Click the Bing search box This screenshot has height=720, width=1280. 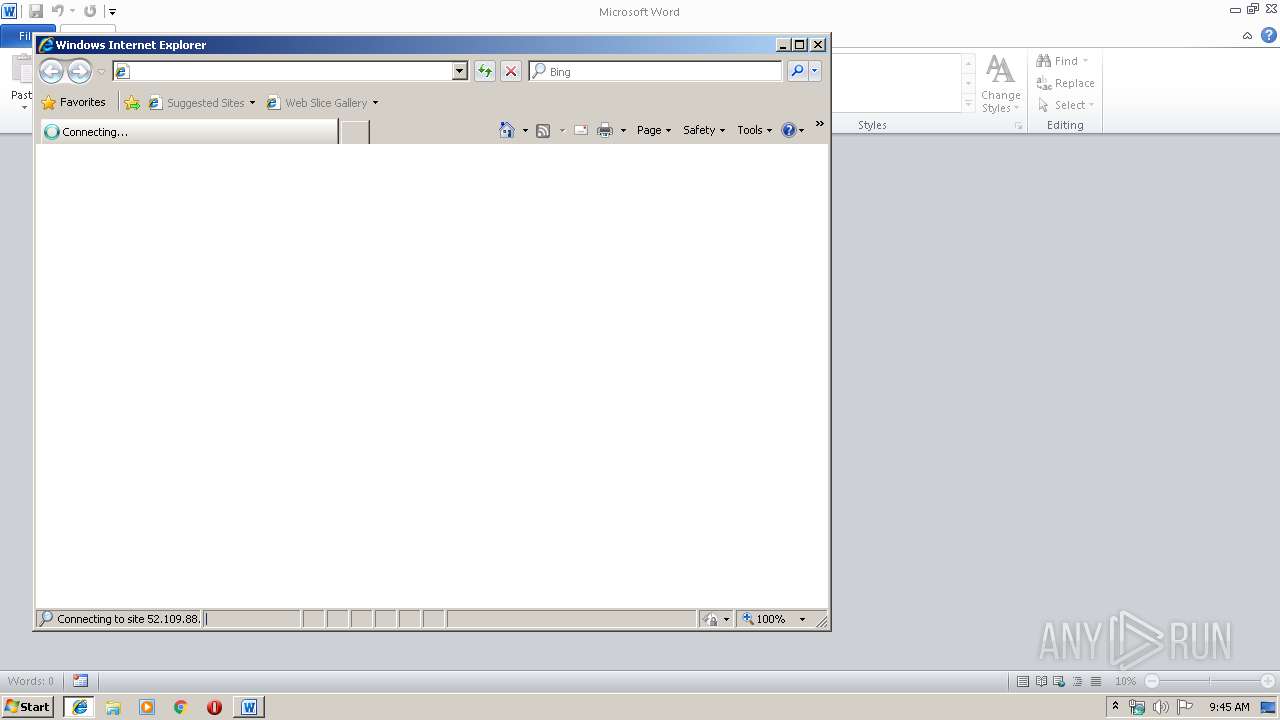tap(655, 71)
